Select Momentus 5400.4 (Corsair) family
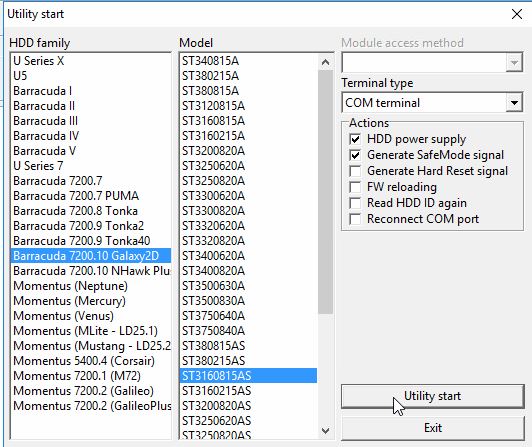Screen dimensions: 532x447 pyautogui.click(x=91, y=361)
